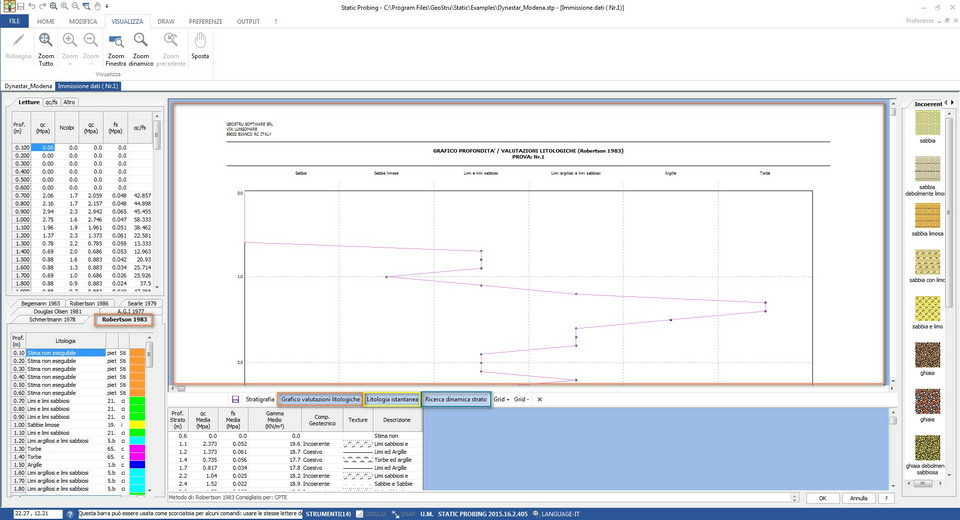Image resolution: width=960 pixels, height=520 pixels.
Task: Select the Zoom dinamico tool
Action: [x=141, y=49]
